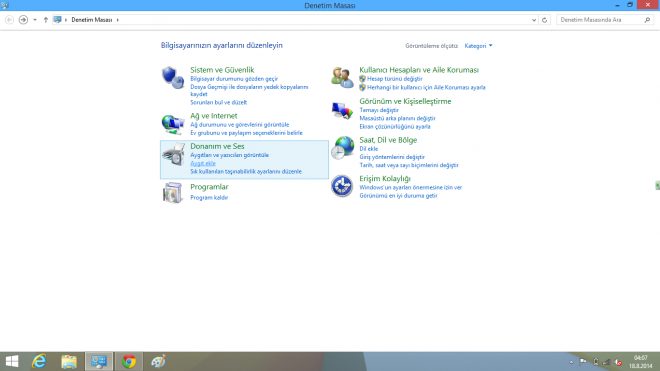Open the Paint app in taskbar

point(158,361)
